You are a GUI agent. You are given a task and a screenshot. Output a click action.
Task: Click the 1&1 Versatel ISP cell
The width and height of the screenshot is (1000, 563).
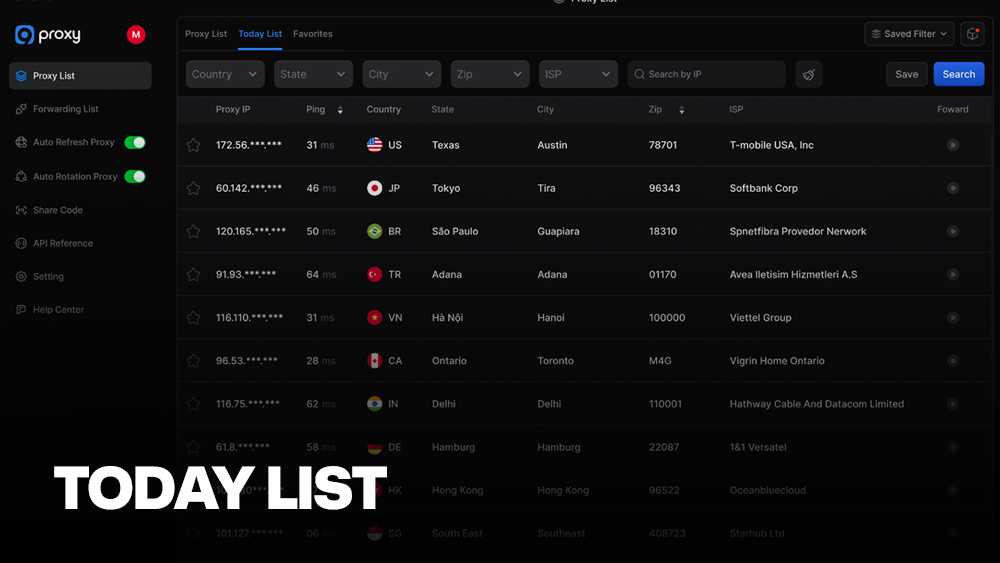[758, 447]
